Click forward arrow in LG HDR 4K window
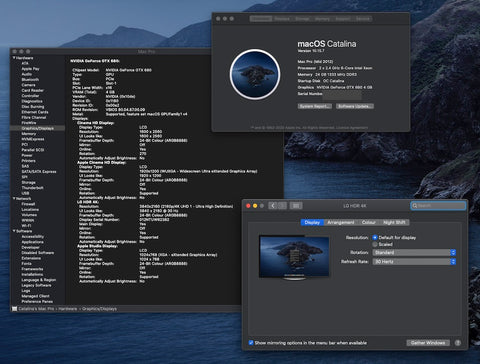The image size is (480, 364). click(x=282, y=206)
